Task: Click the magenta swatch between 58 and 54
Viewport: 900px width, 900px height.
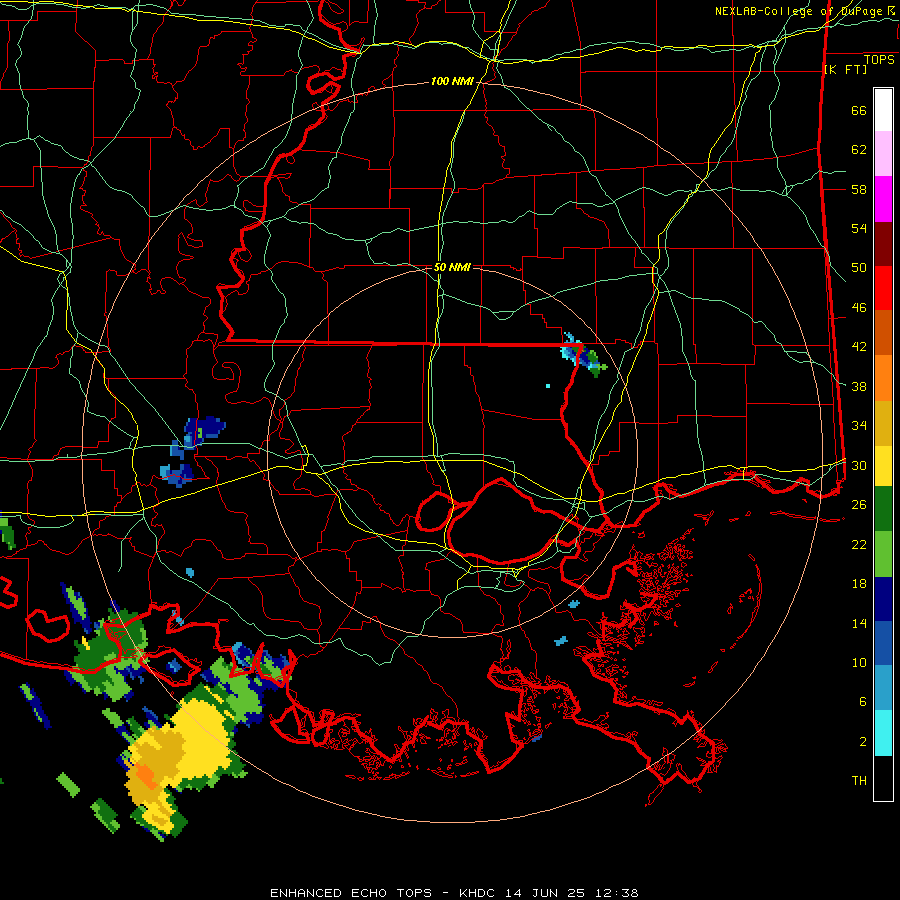Action: point(883,199)
